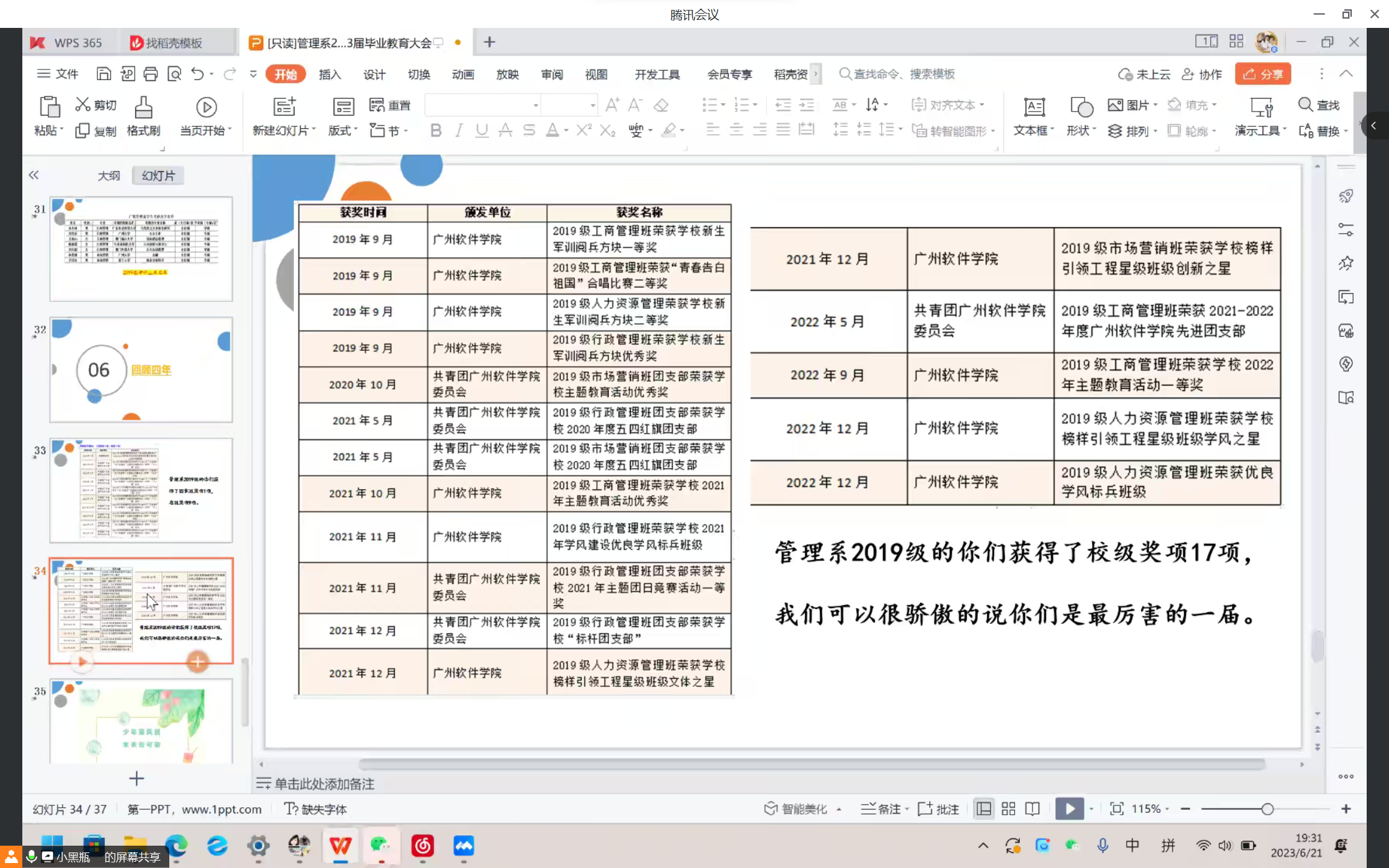Open the 插入 ribbon tab
This screenshot has width=1389, height=868.
[x=330, y=74]
